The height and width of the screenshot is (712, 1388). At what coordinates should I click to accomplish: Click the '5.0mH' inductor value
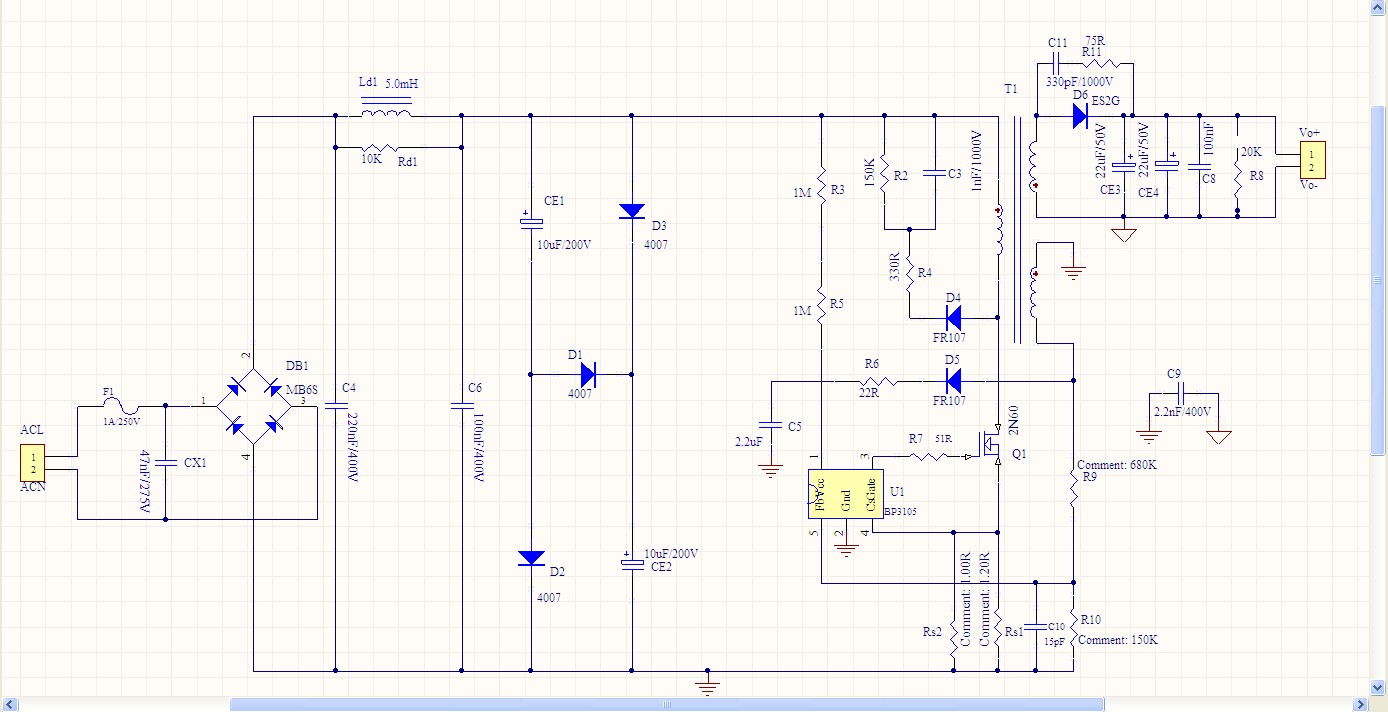click(x=401, y=84)
